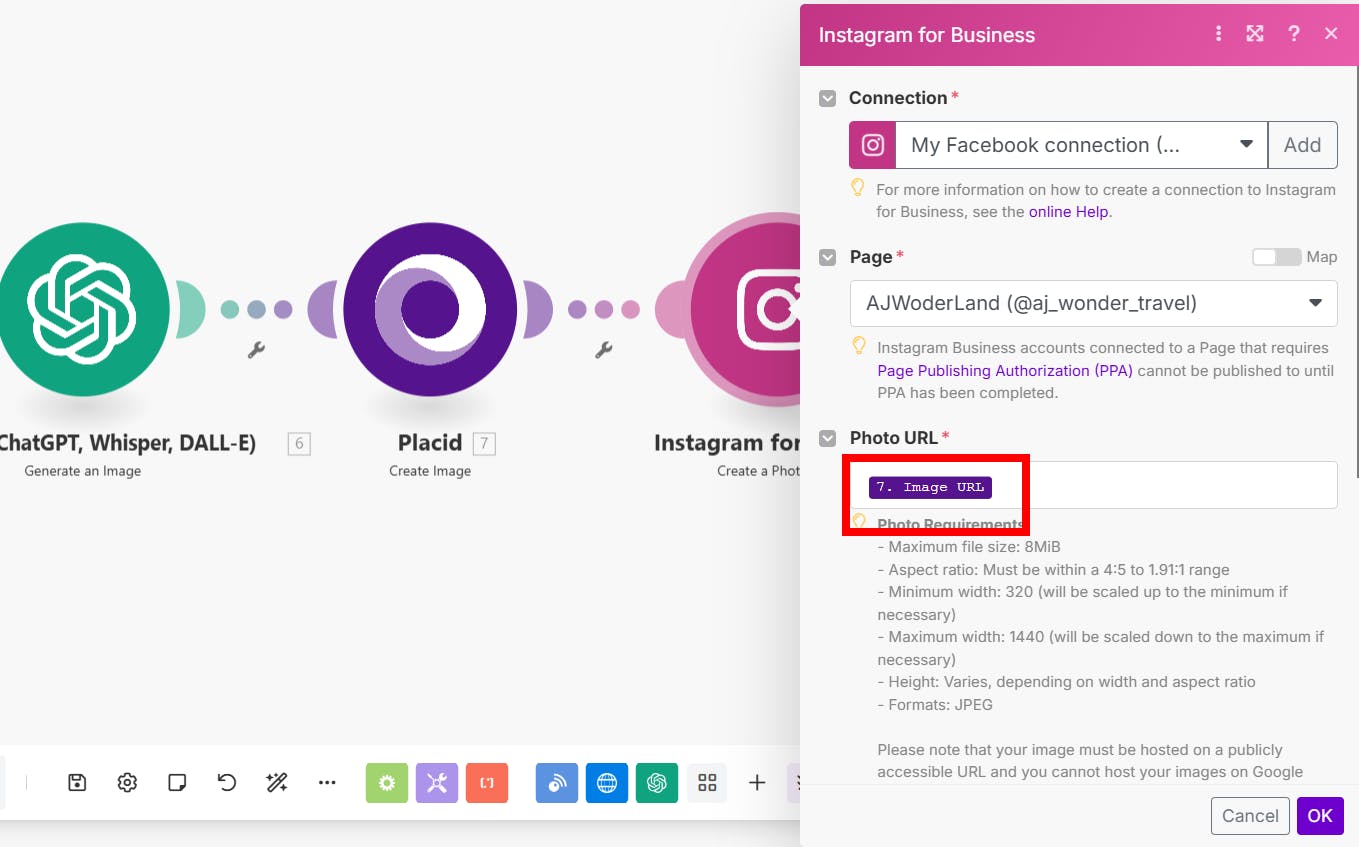This screenshot has height=847, width=1359.
Task: Open the online Help link
Action: pyautogui.click(x=1070, y=212)
